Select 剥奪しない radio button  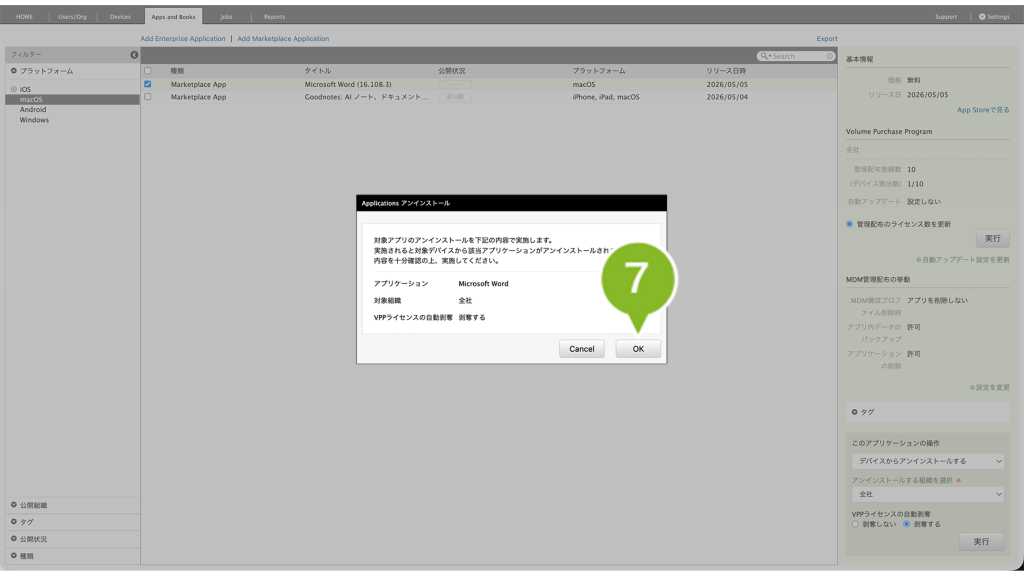pos(855,524)
